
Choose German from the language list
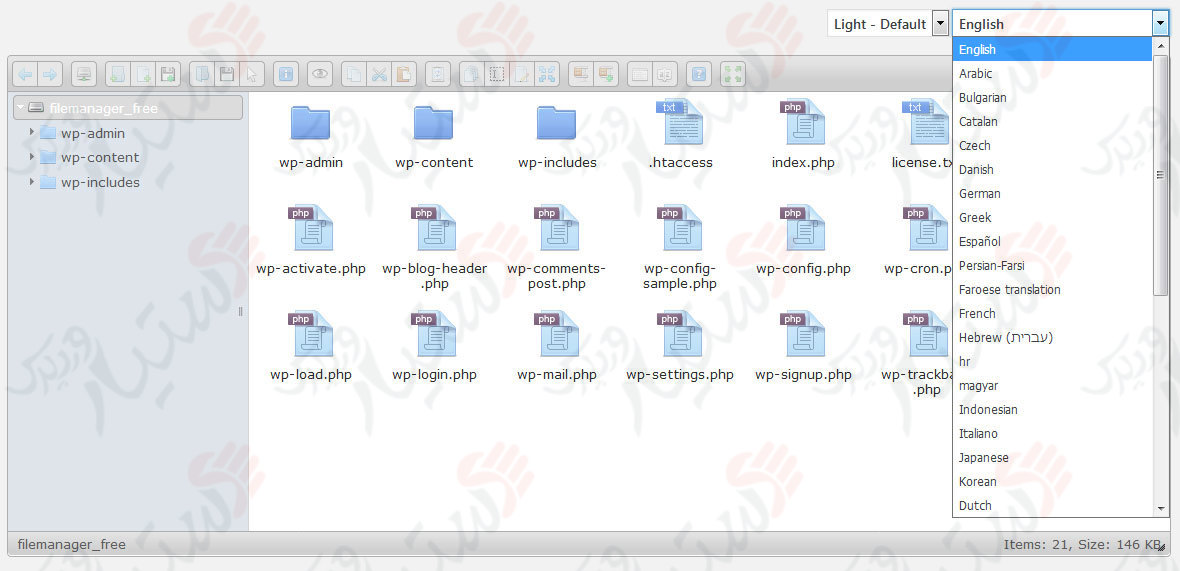coord(1052,193)
